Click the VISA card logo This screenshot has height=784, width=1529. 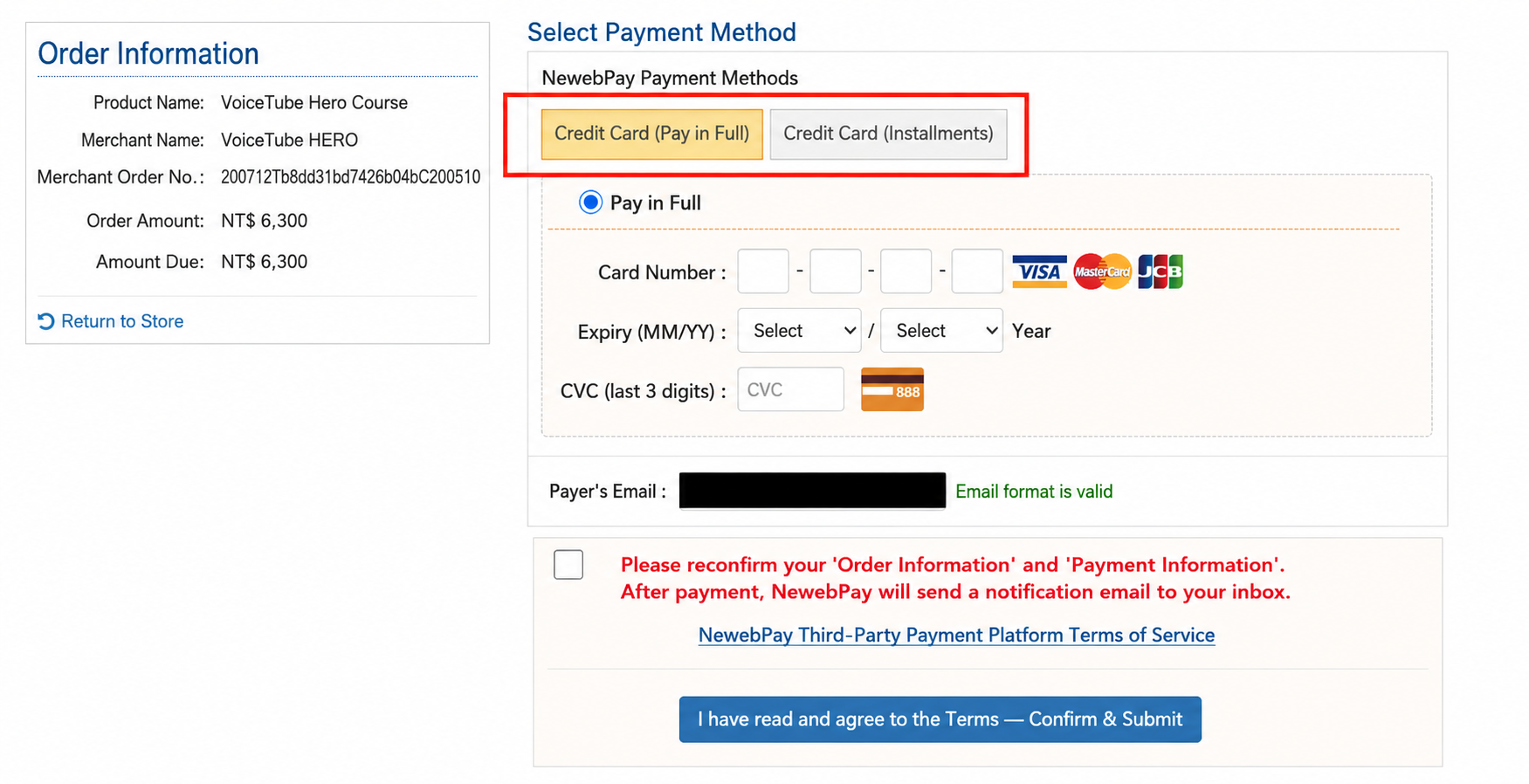tap(1039, 272)
